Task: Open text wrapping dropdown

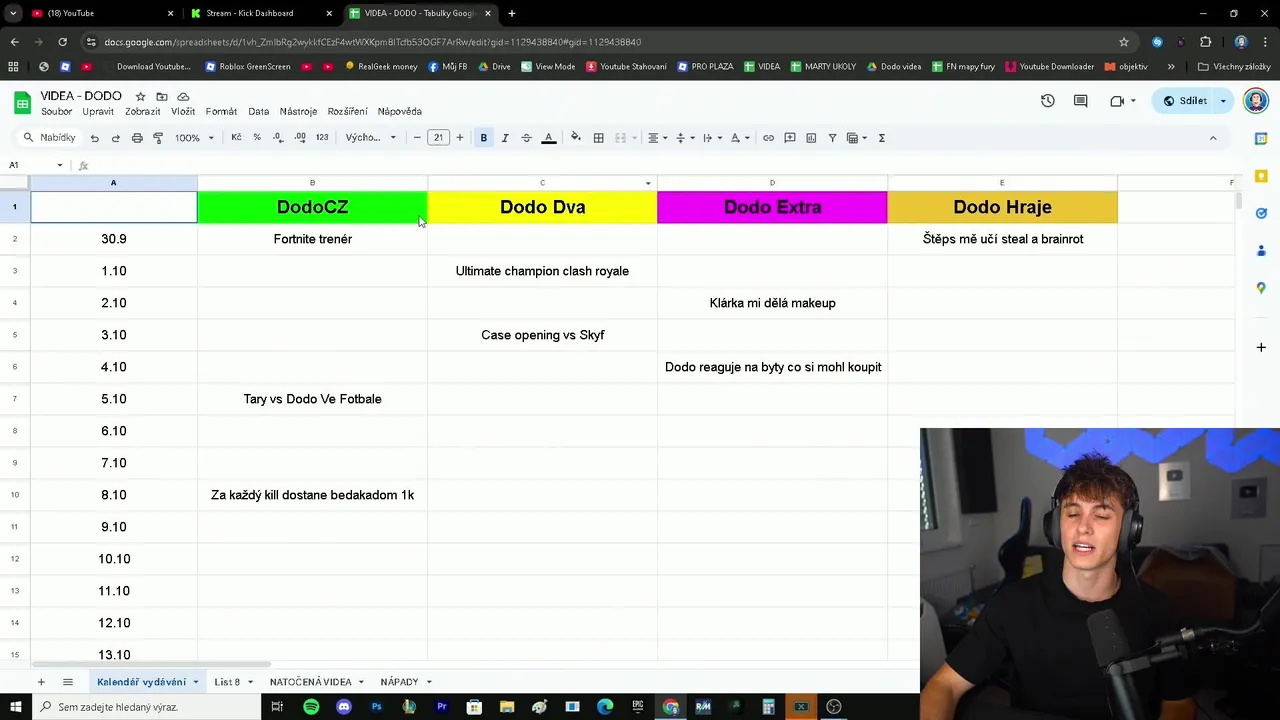Action: [x=711, y=138]
